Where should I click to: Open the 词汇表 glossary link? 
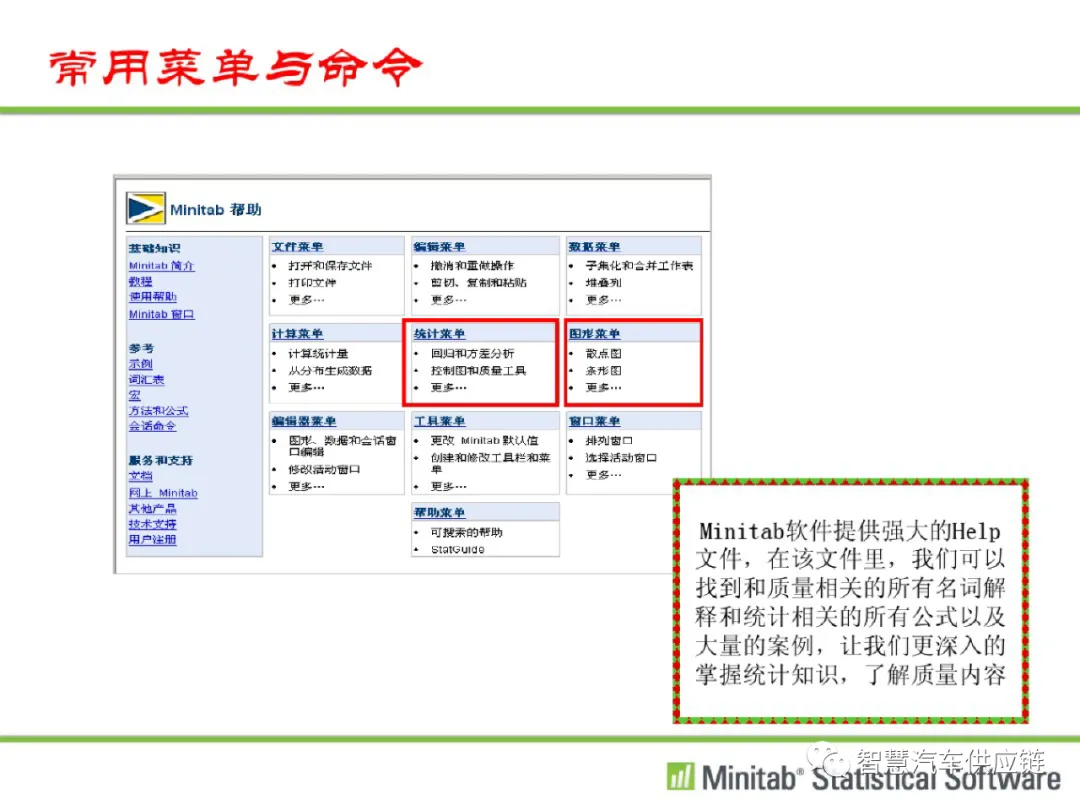coord(147,380)
